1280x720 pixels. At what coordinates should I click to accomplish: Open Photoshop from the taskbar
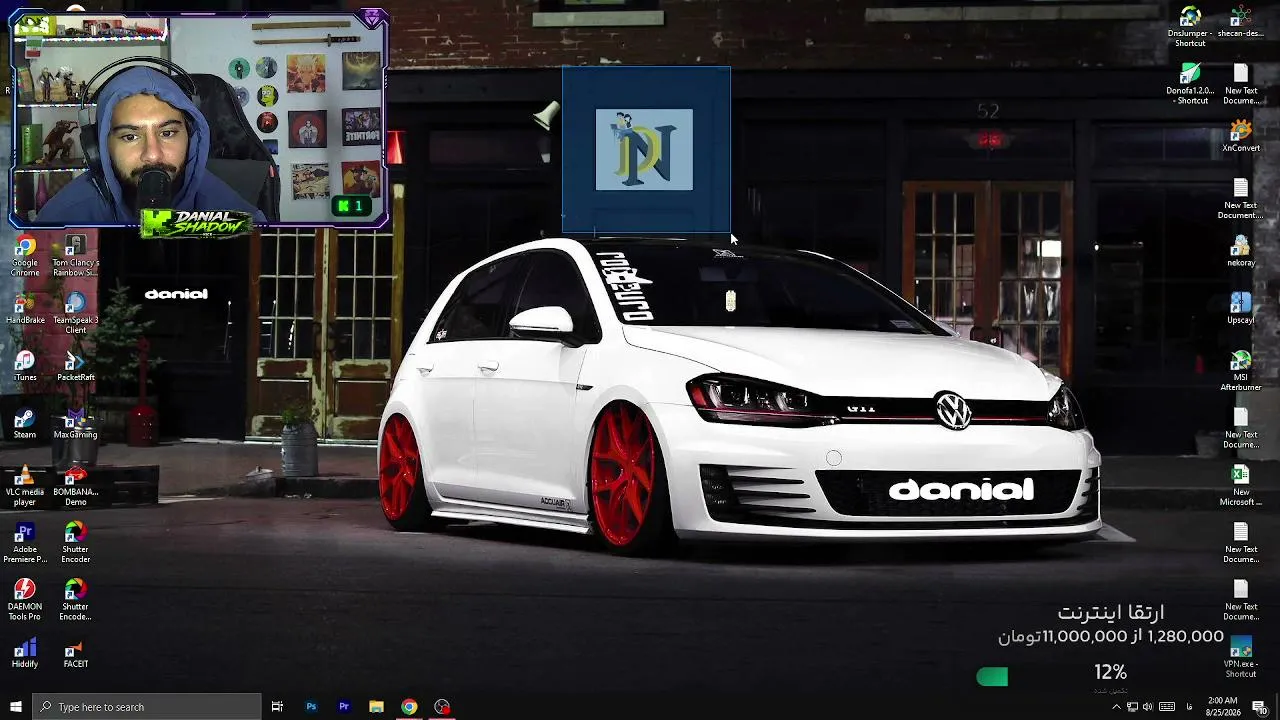[x=311, y=707]
